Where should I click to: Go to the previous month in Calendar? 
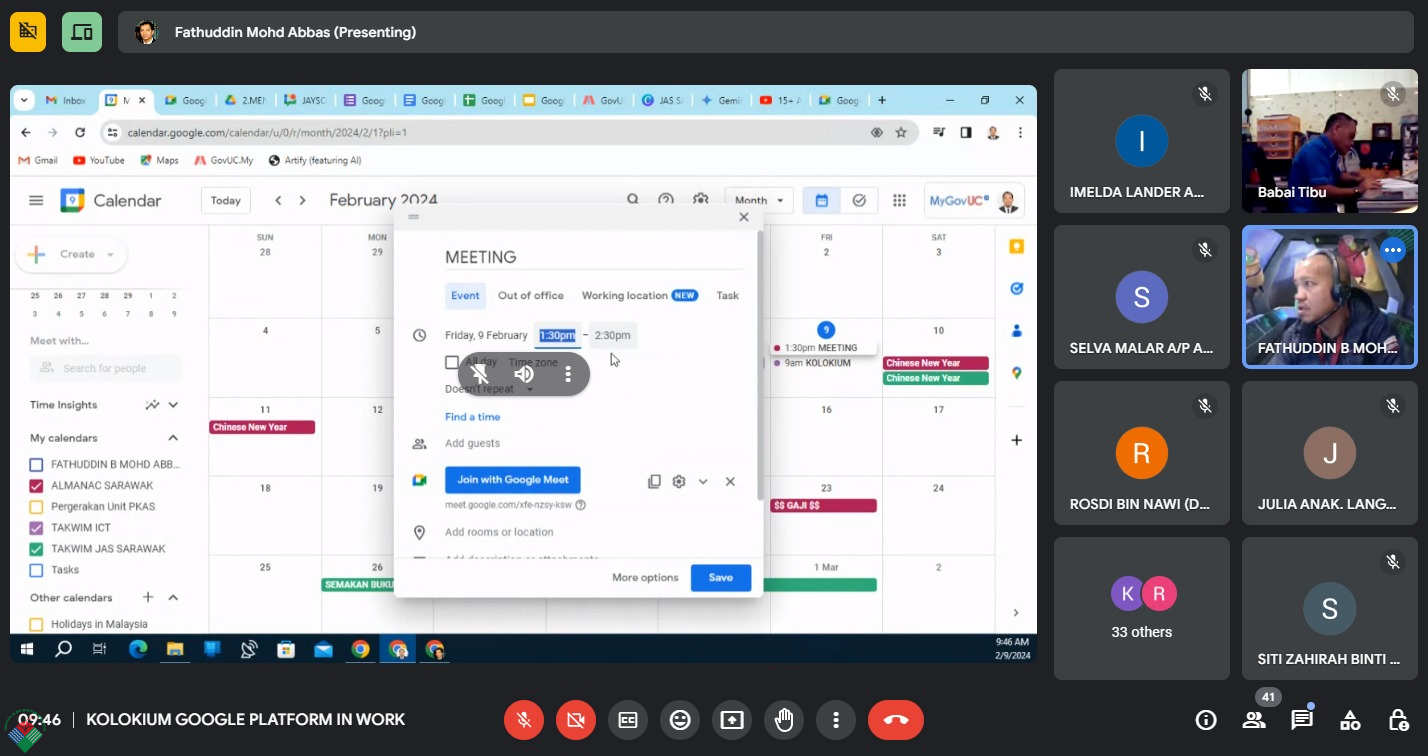[279, 200]
